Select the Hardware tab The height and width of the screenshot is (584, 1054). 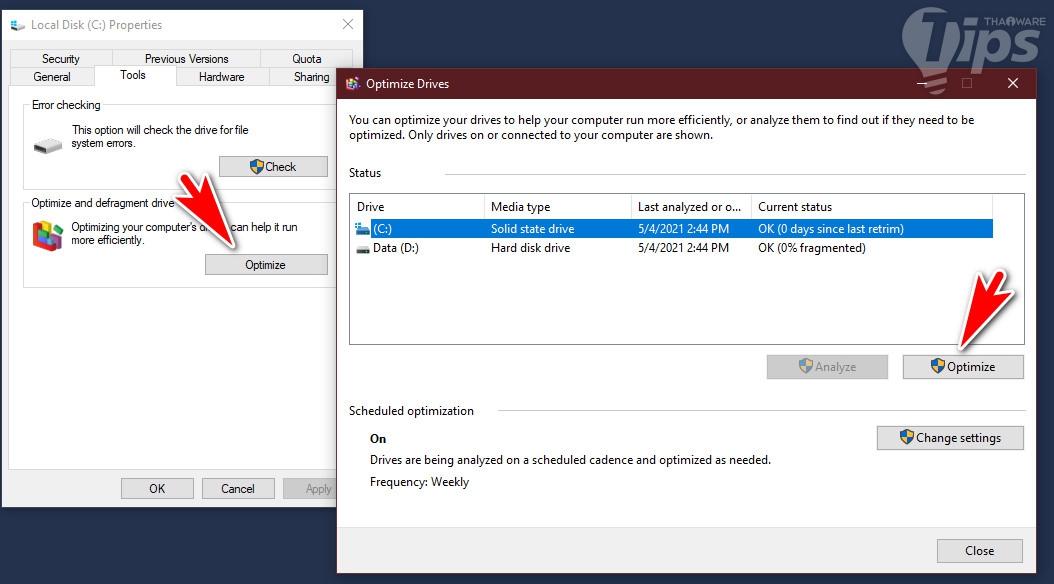tap(221, 77)
